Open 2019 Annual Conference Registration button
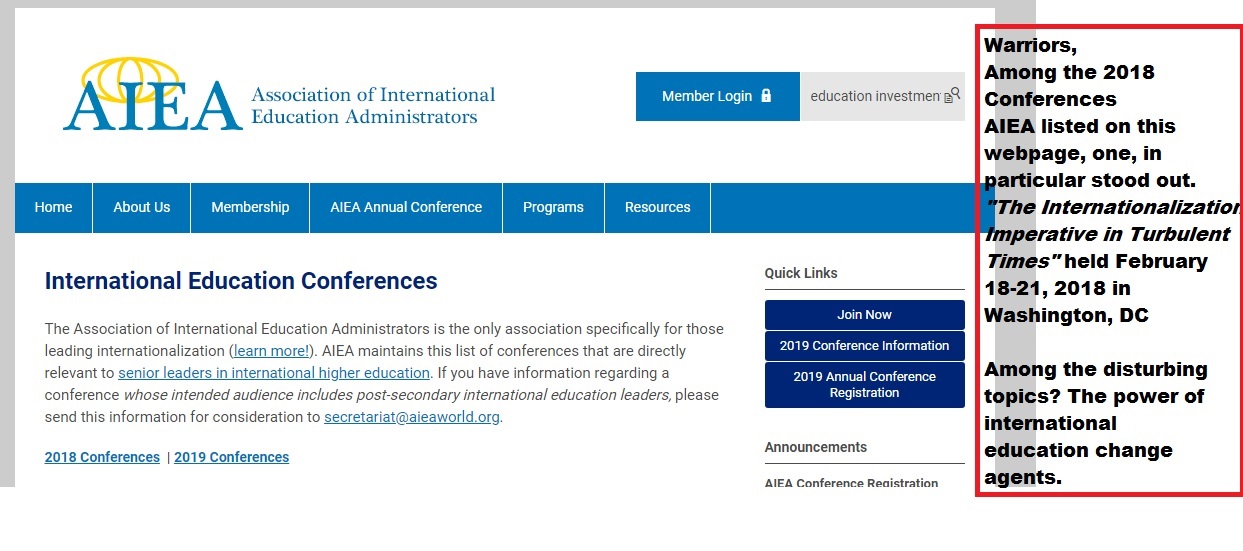The height and width of the screenshot is (551, 1243). (864, 385)
